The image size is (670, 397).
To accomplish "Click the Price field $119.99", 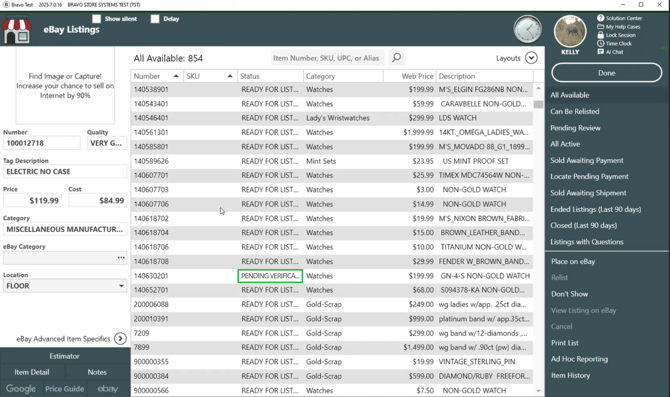I will pyautogui.click(x=32, y=200).
